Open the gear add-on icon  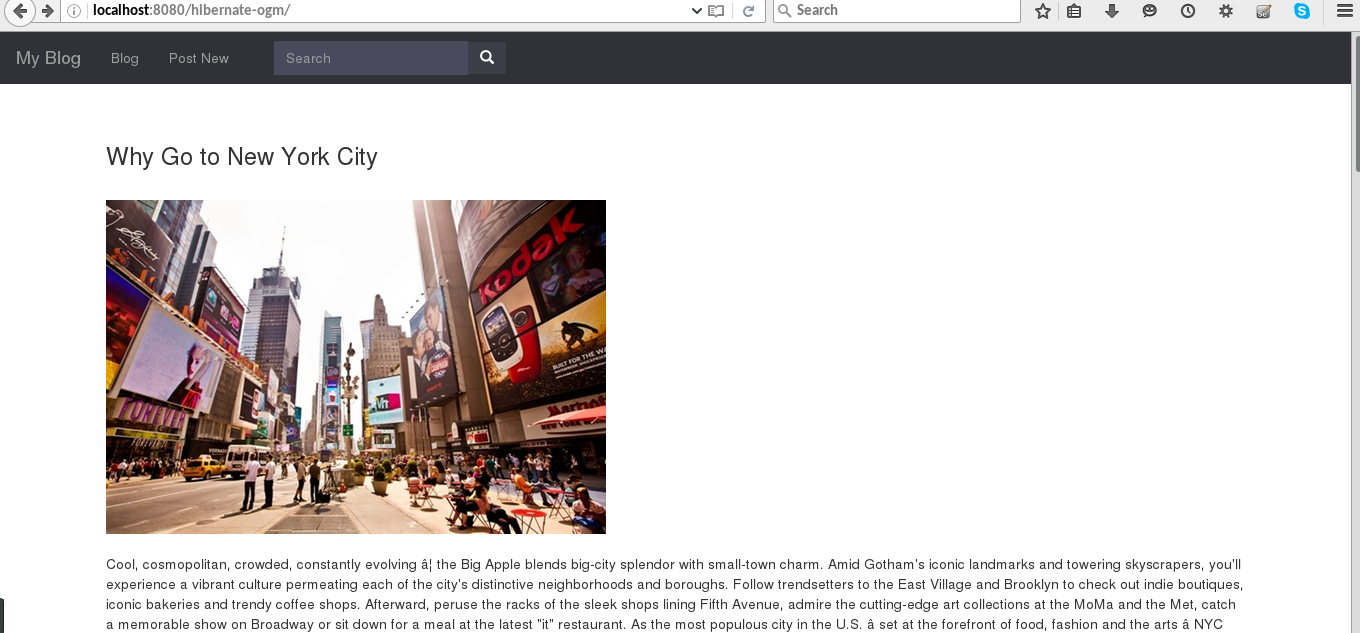click(1225, 11)
